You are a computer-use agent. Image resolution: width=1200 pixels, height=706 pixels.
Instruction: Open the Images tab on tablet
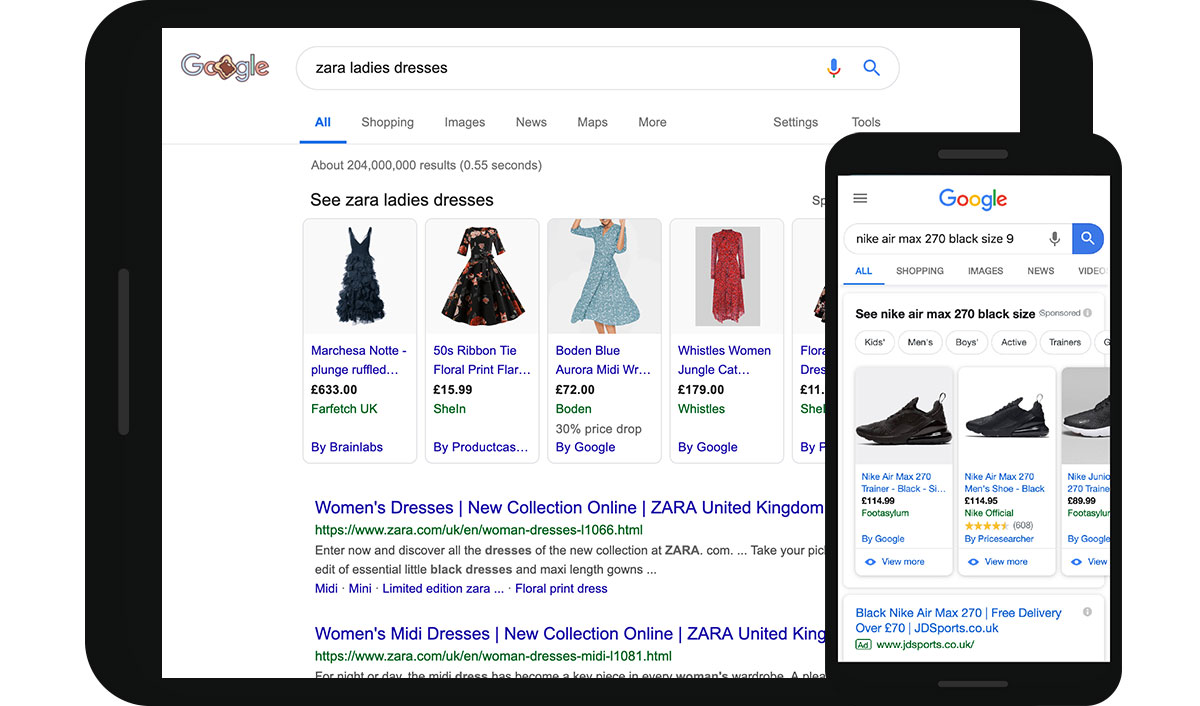(x=465, y=122)
